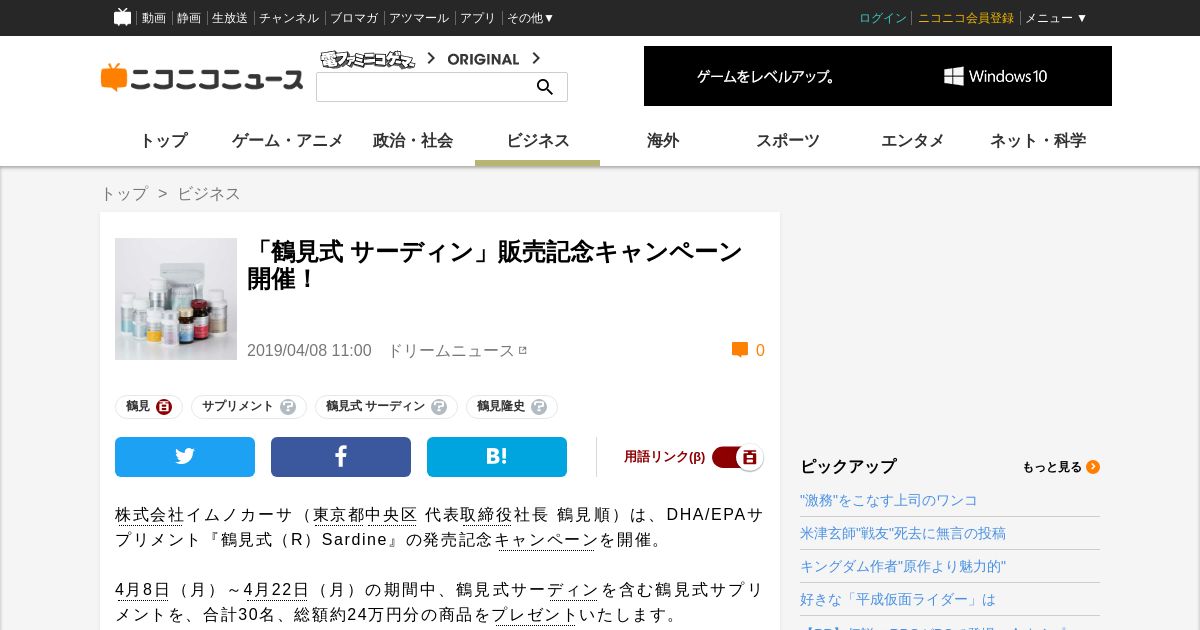Open アプリ in the top bar
Screen dimensions: 1200x630
click(478, 18)
